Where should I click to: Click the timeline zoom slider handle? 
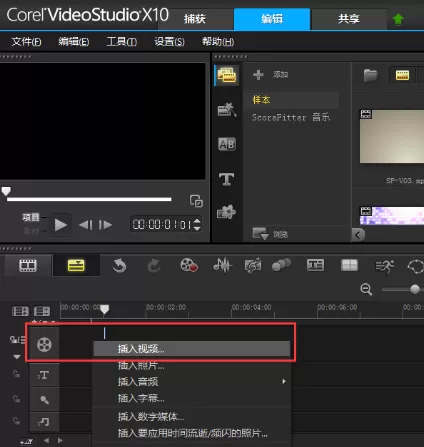tap(415, 289)
